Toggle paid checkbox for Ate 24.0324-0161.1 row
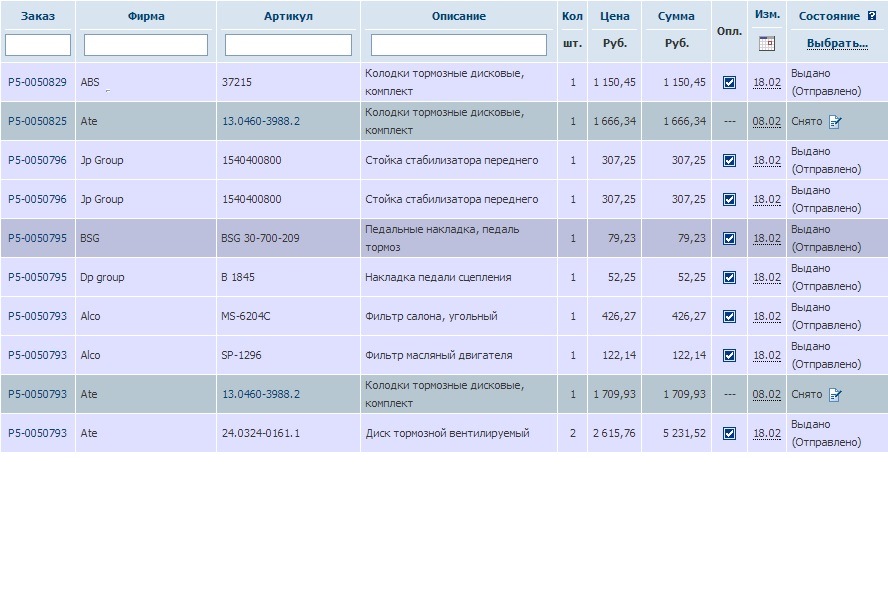The image size is (888, 614). point(729,433)
